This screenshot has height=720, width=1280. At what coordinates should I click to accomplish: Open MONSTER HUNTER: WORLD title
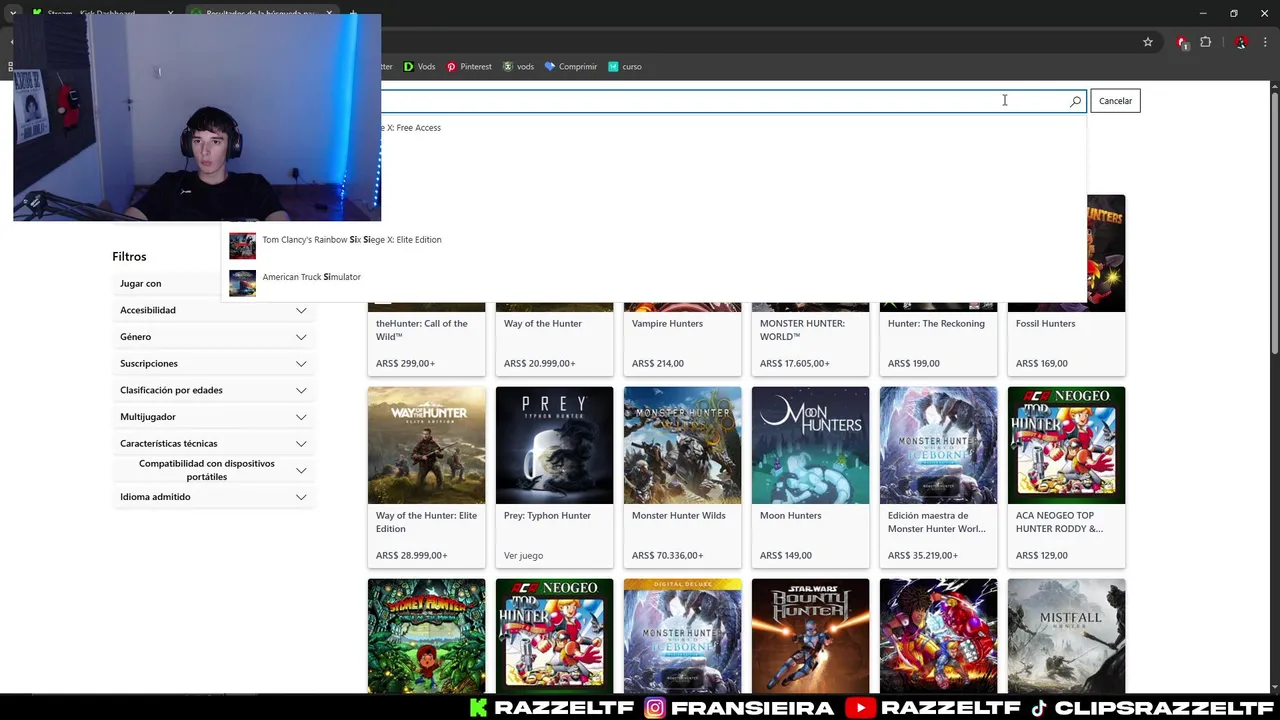(802, 330)
